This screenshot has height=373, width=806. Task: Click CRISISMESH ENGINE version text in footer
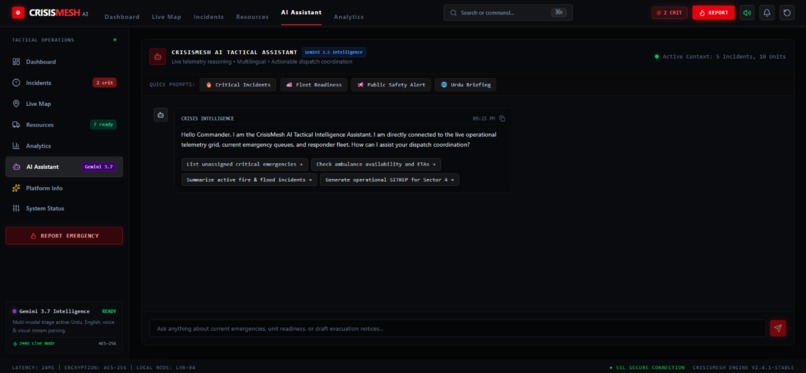743,367
